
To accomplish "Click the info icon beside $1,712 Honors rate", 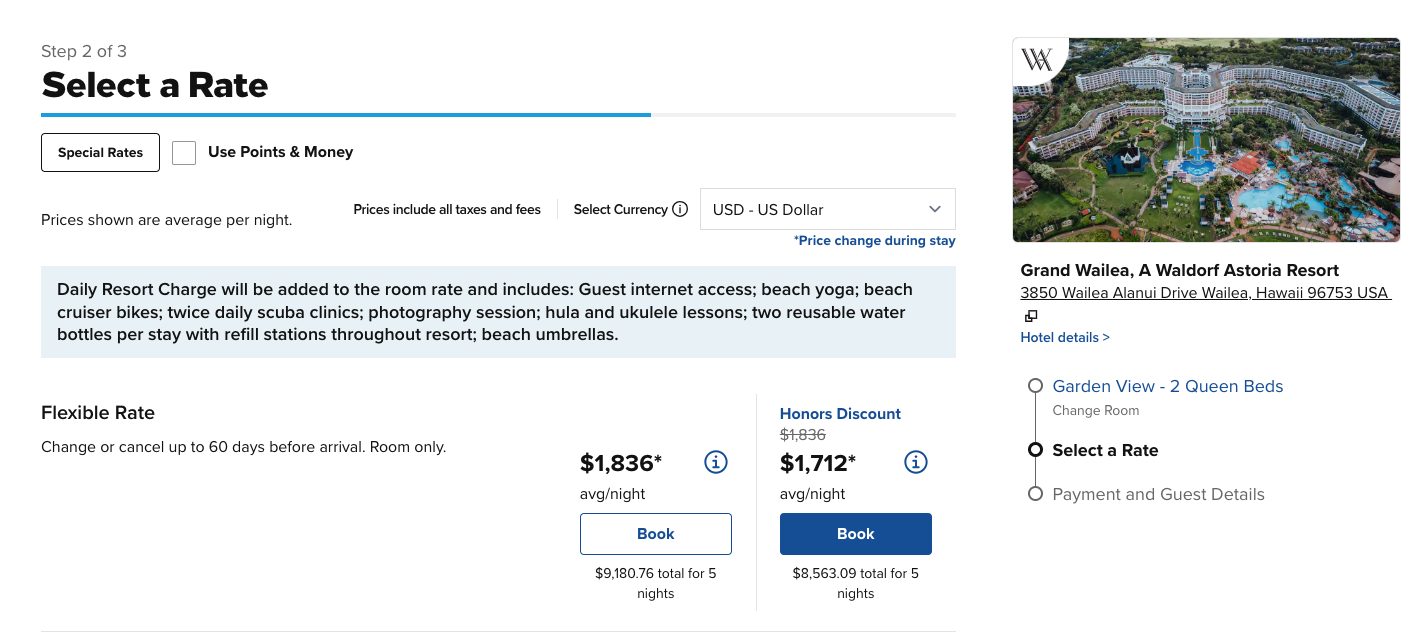I will 916,462.
